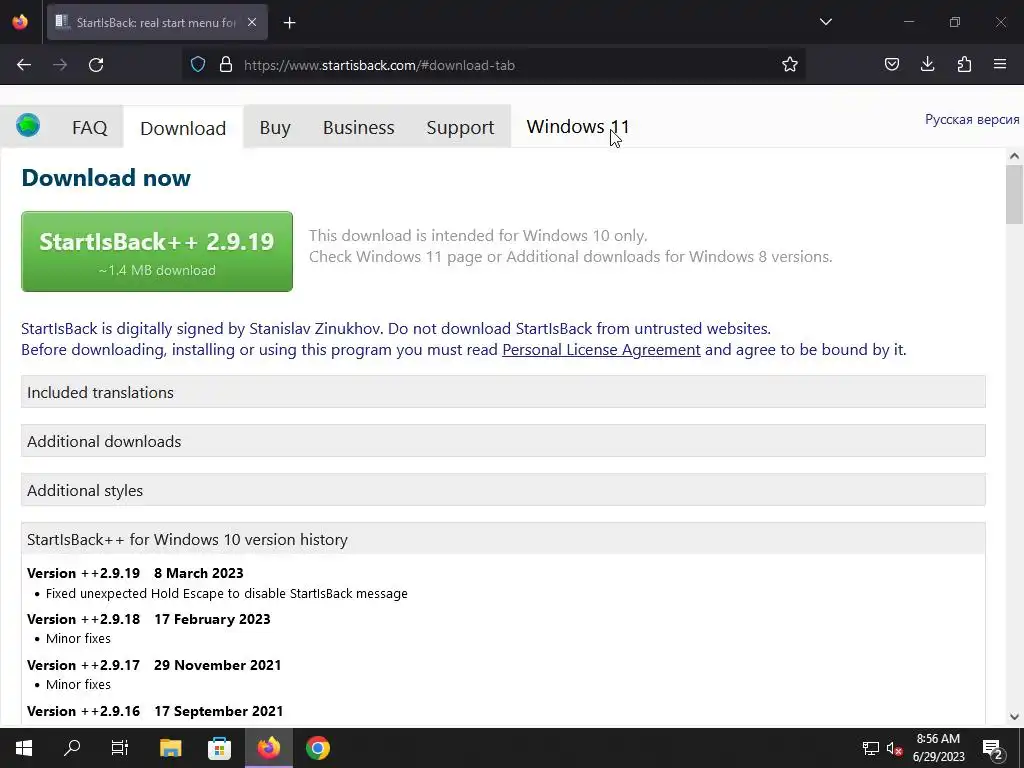
Task: Open taskbar Search magnifier
Action: [x=72, y=748]
